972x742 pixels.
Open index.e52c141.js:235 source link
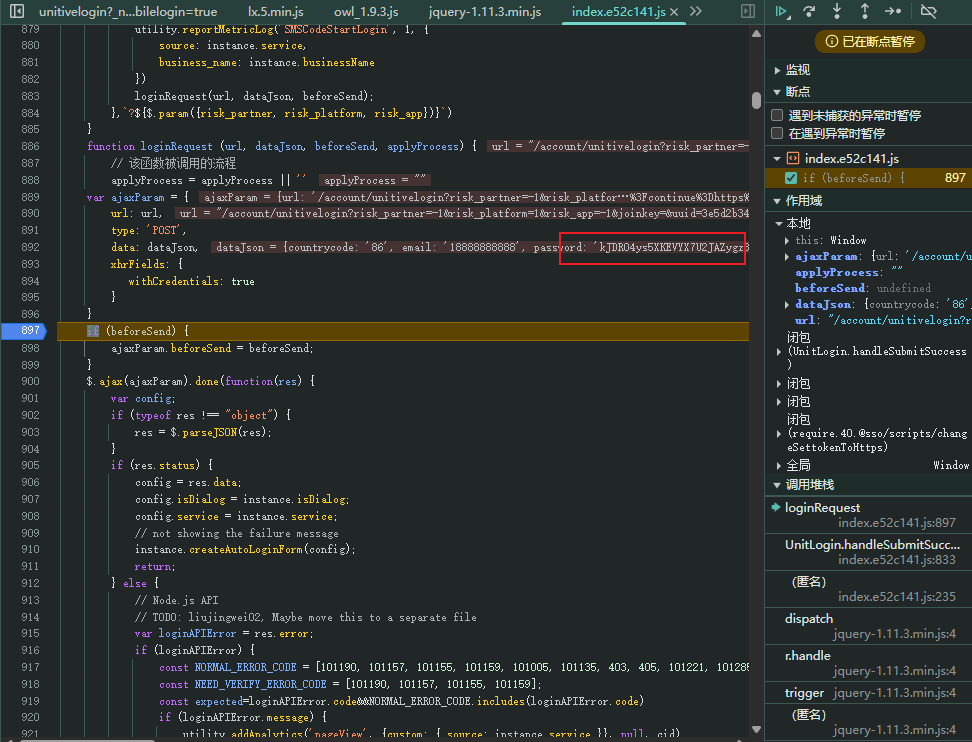tap(896, 597)
